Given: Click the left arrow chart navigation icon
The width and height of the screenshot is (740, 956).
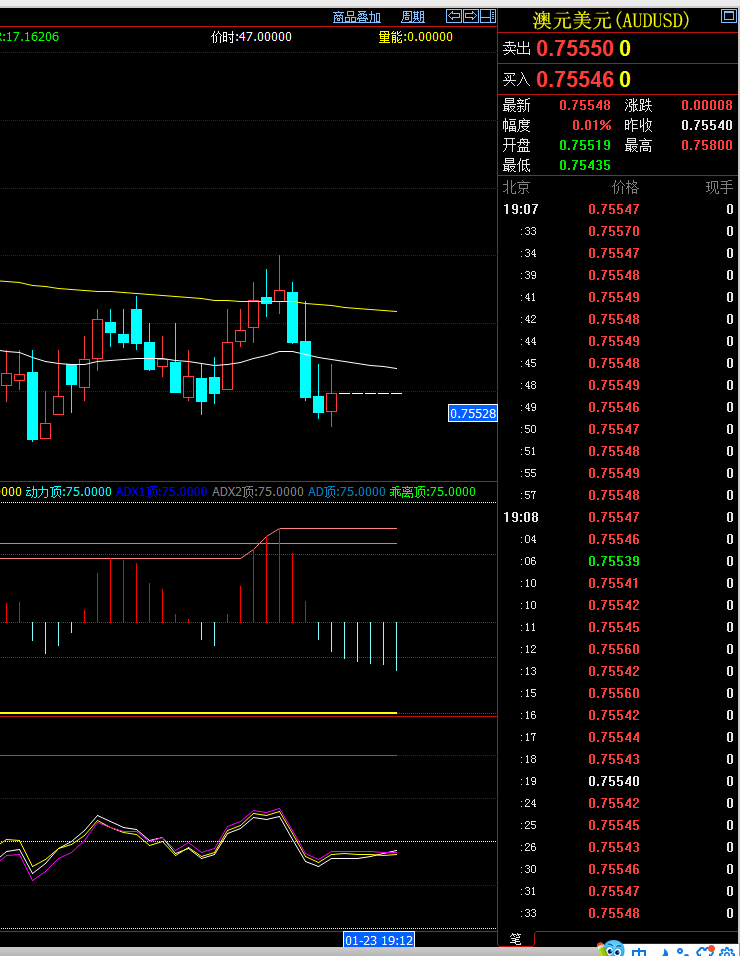Looking at the screenshot, I should tap(454, 16).
